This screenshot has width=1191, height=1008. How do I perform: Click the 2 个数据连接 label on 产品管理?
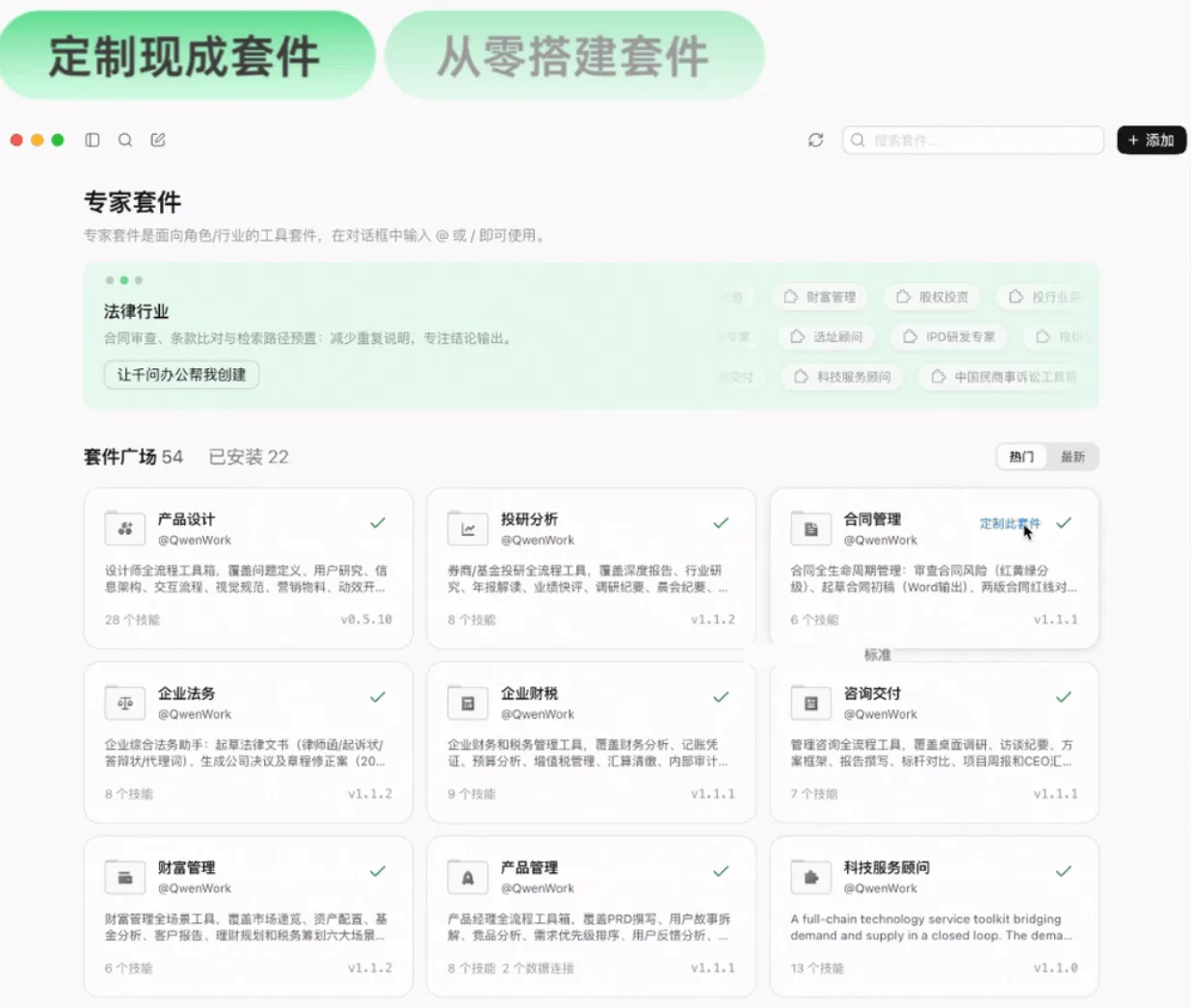coord(538,968)
